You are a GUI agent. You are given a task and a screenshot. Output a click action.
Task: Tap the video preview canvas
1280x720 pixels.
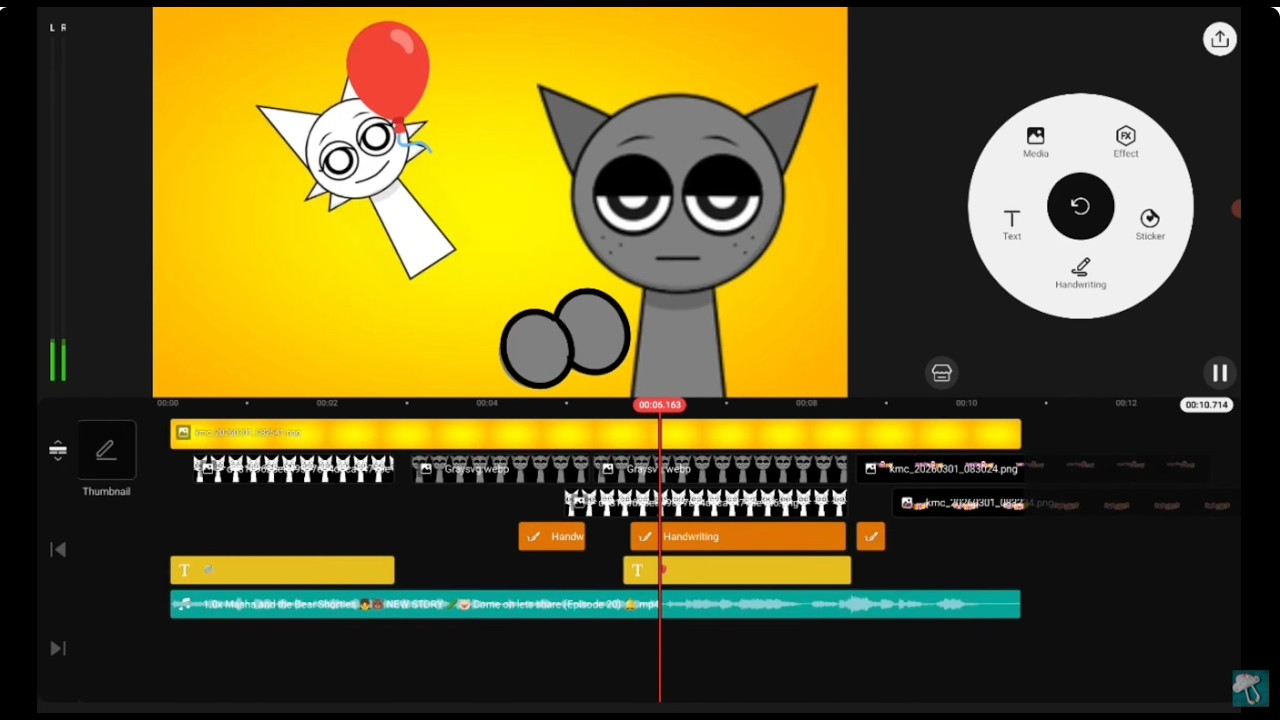[x=500, y=202]
